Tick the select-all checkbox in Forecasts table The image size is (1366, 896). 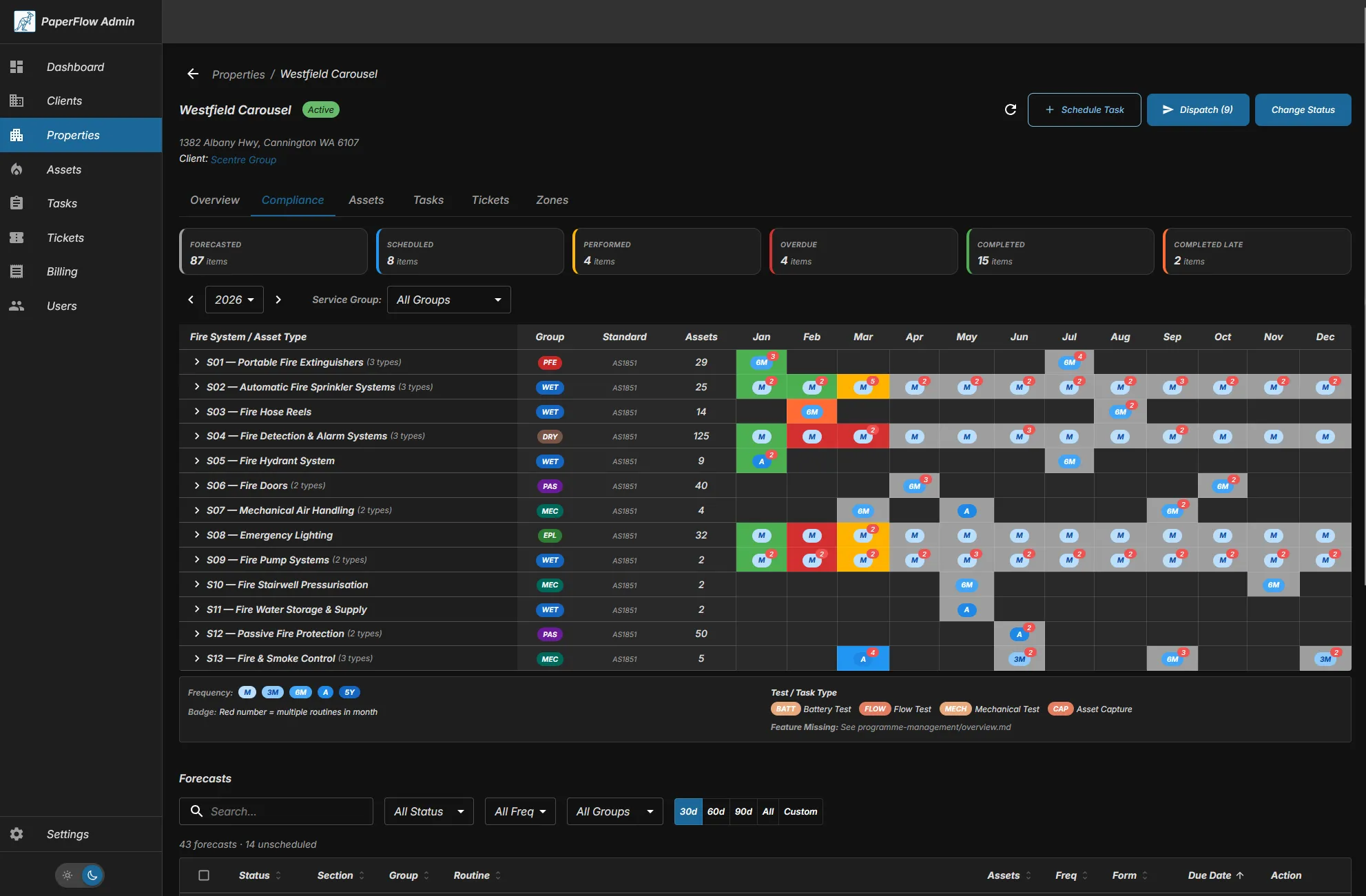coord(204,875)
